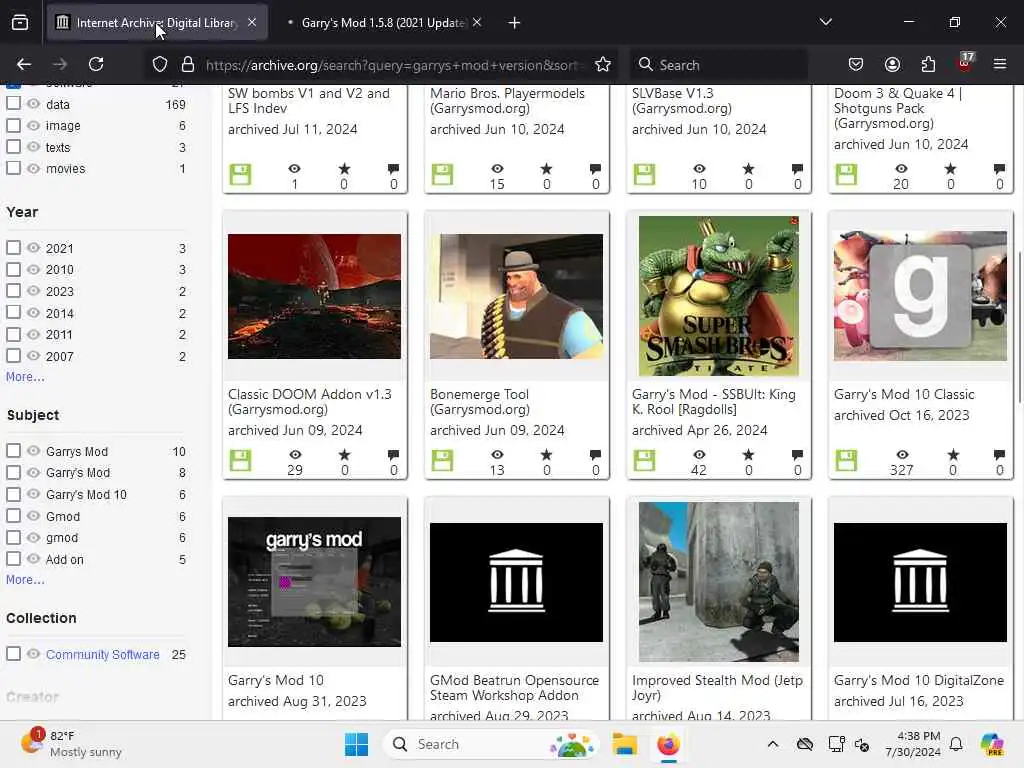Open clock showing 4:38 PM 7/30/2024
The image size is (1024, 768).
coord(912,744)
